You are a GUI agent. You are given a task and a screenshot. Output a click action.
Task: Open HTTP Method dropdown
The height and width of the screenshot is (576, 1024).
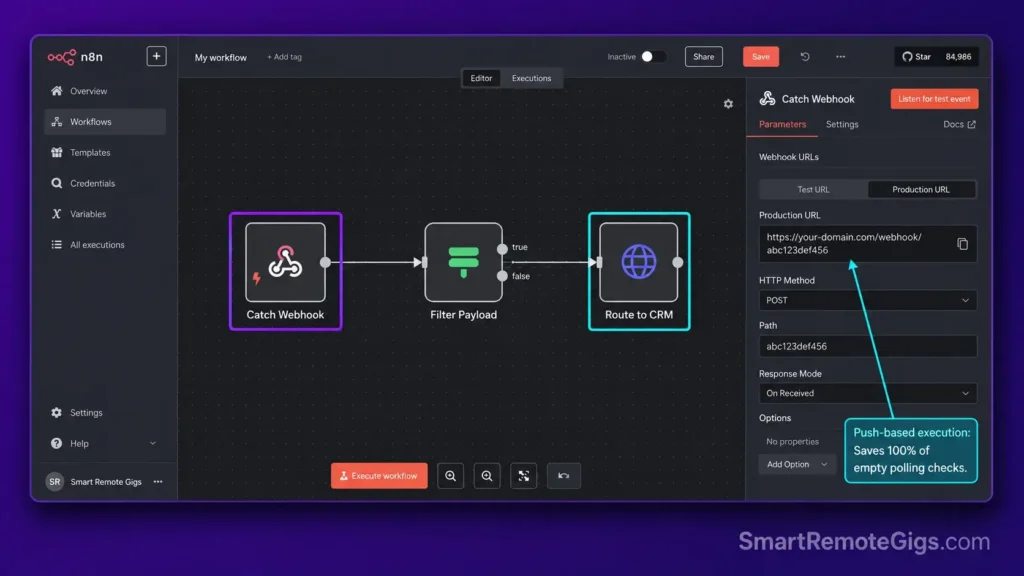[868, 300]
